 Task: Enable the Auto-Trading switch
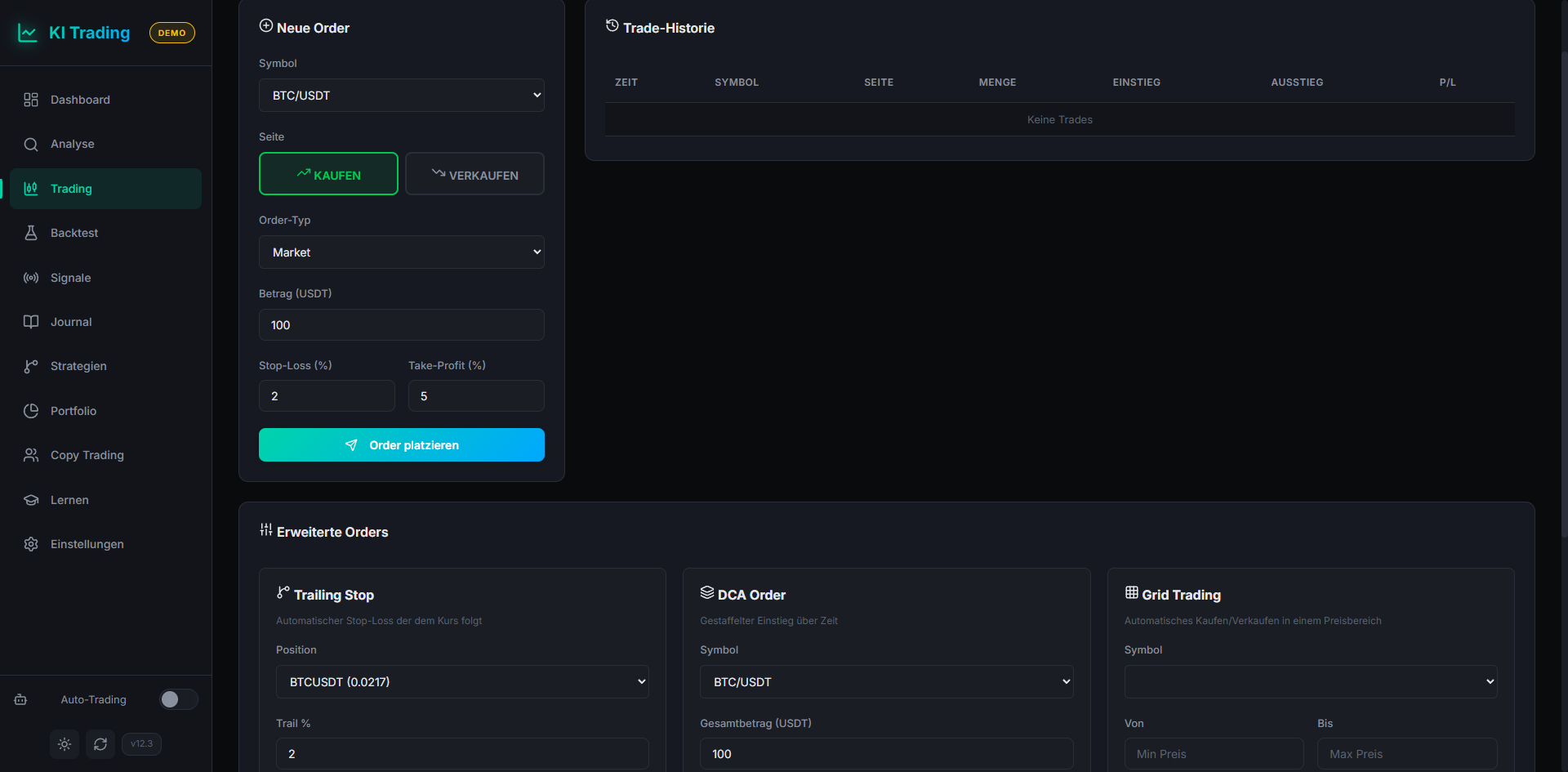pyautogui.click(x=178, y=699)
